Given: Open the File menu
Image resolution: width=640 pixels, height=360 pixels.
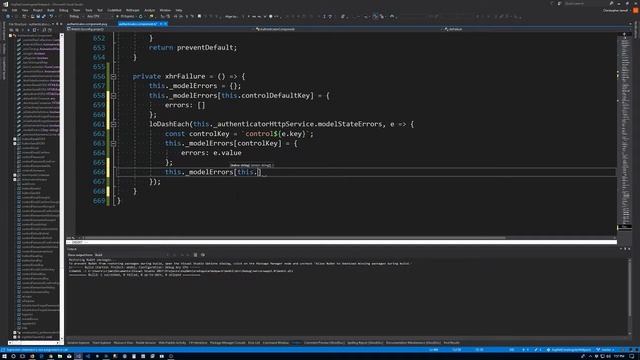Looking at the screenshot, I should (5, 10).
